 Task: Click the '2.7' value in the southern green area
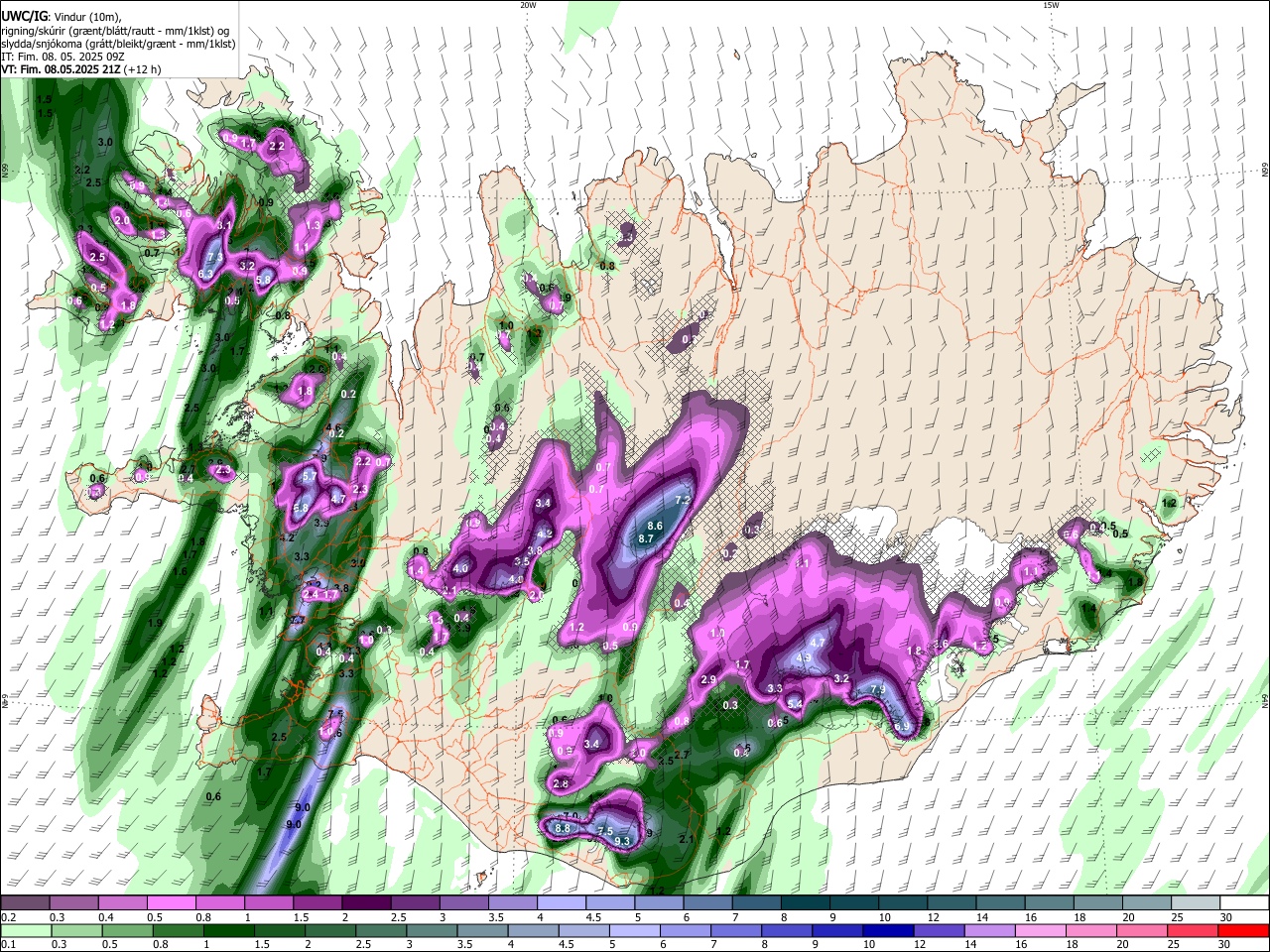(682, 756)
